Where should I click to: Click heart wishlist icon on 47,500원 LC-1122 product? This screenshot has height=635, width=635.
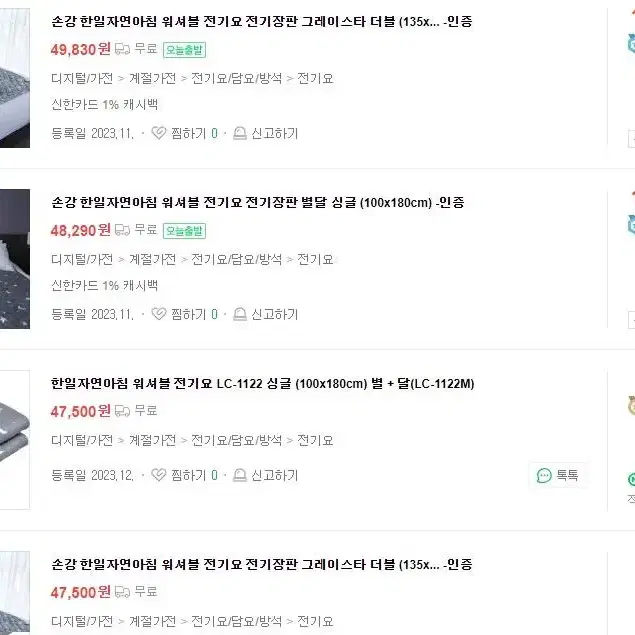coord(159,475)
